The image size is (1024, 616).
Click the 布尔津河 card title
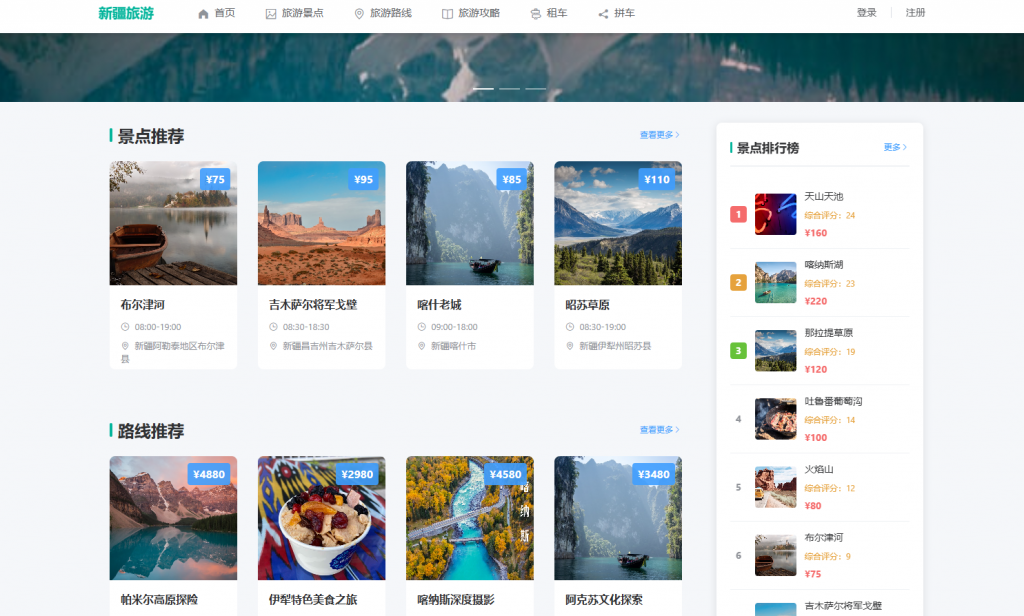coord(142,304)
